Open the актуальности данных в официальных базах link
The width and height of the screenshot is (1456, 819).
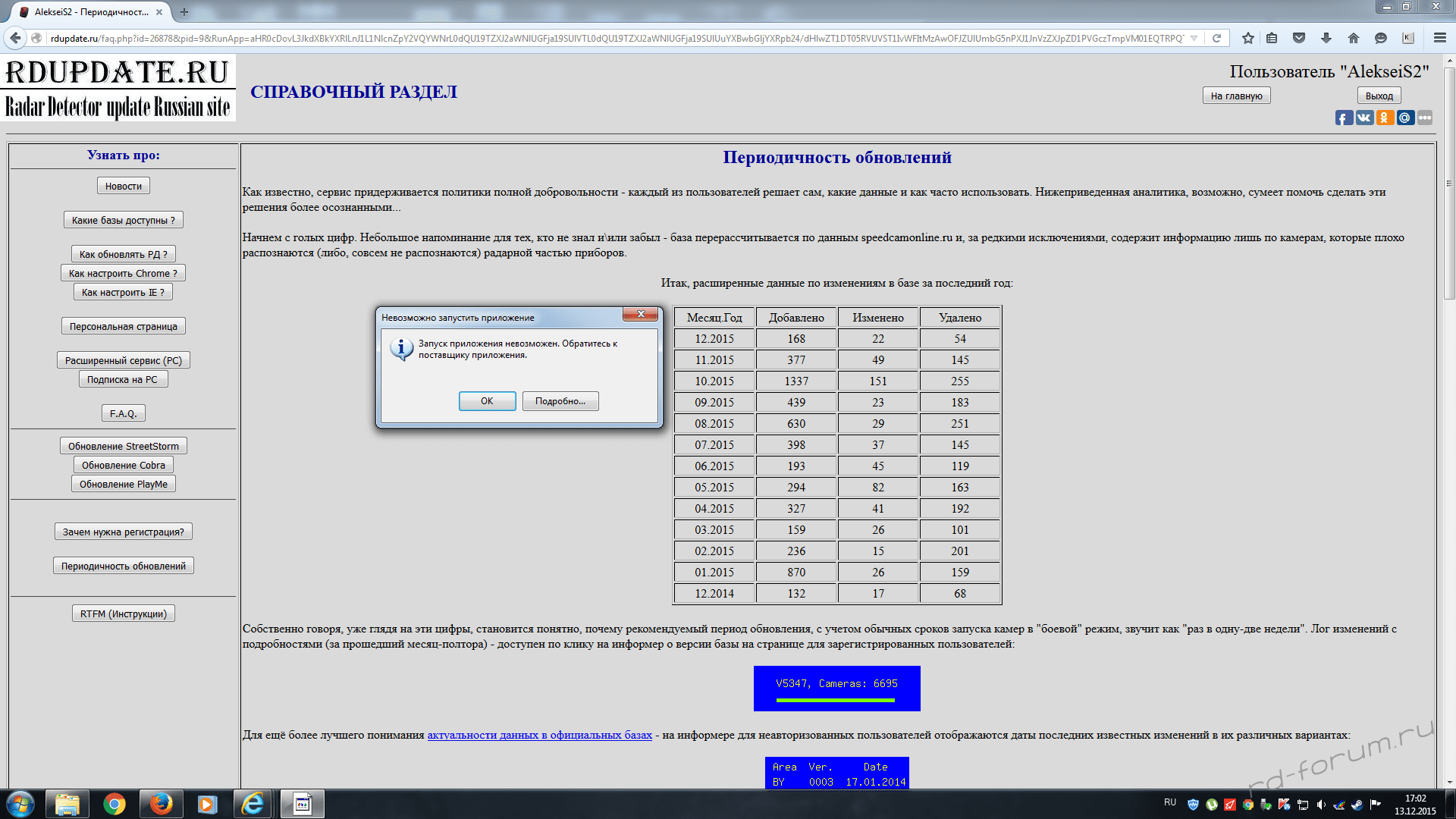point(539,735)
